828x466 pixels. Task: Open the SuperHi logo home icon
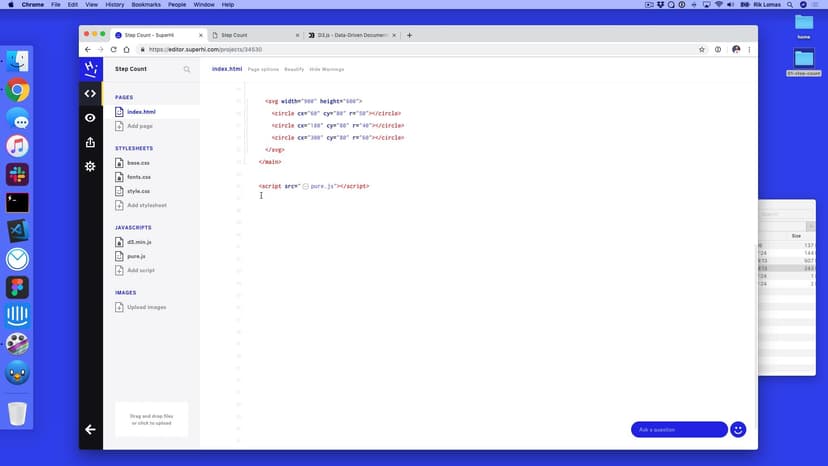point(90,69)
